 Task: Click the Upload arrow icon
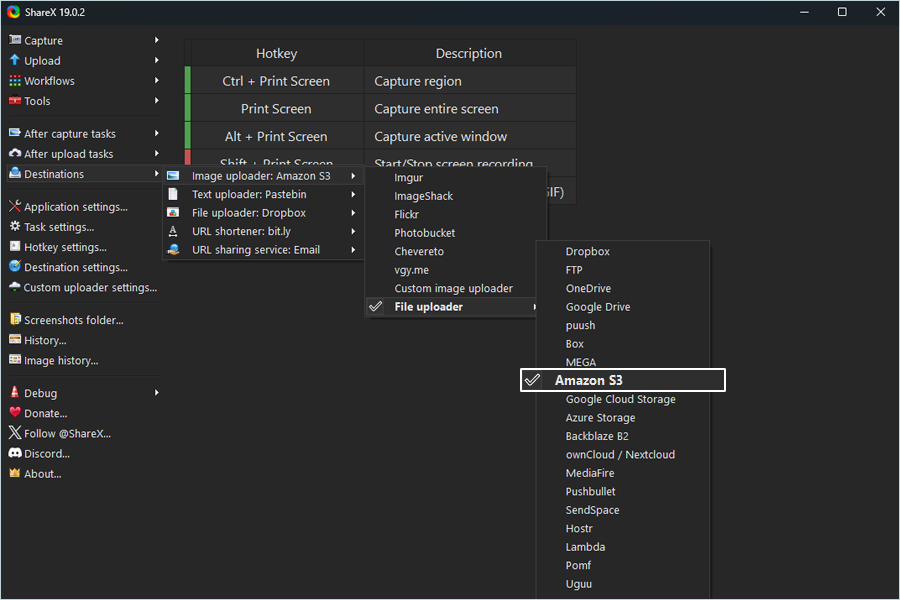pyautogui.click(x=15, y=60)
